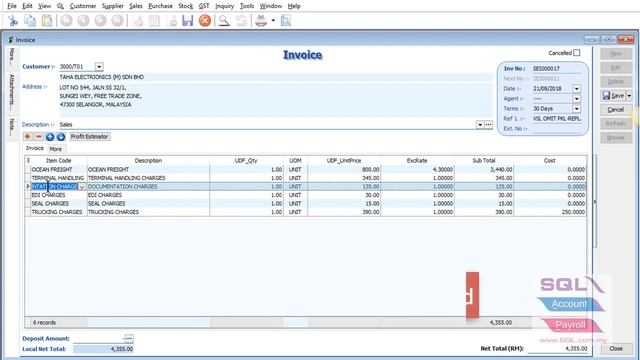Image resolution: width=640 pixels, height=360 pixels.
Task: Click the Cancel button in right panel
Action: [x=616, y=110]
